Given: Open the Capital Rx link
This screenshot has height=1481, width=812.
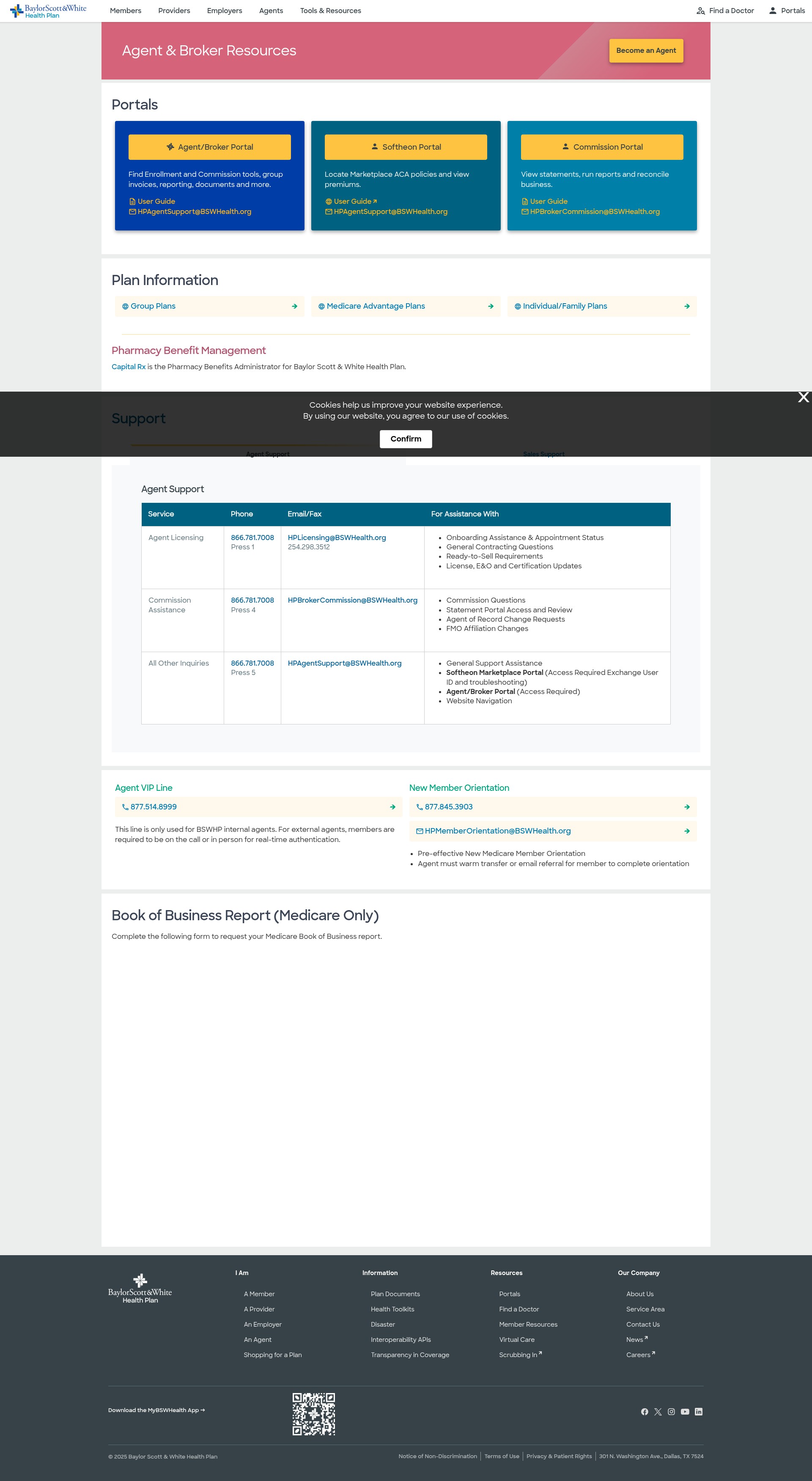Looking at the screenshot, I should tap(128, 367).
